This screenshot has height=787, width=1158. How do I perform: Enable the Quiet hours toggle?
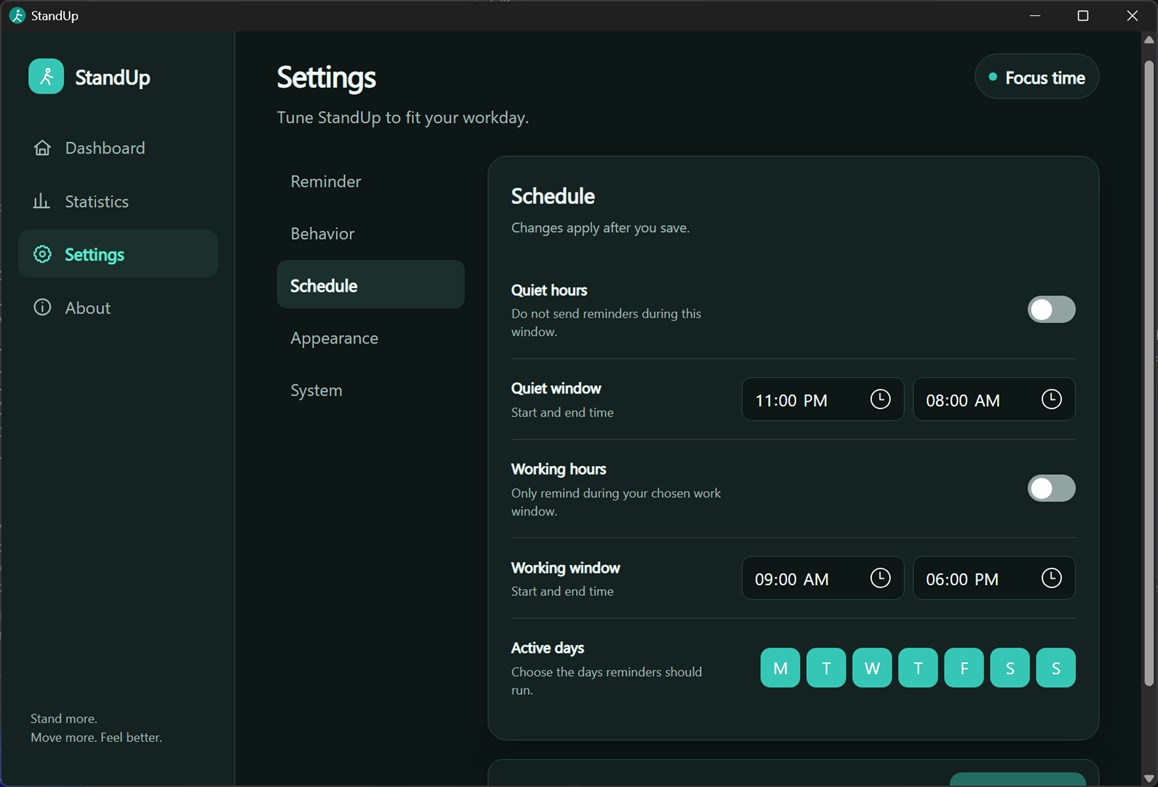1051,309
